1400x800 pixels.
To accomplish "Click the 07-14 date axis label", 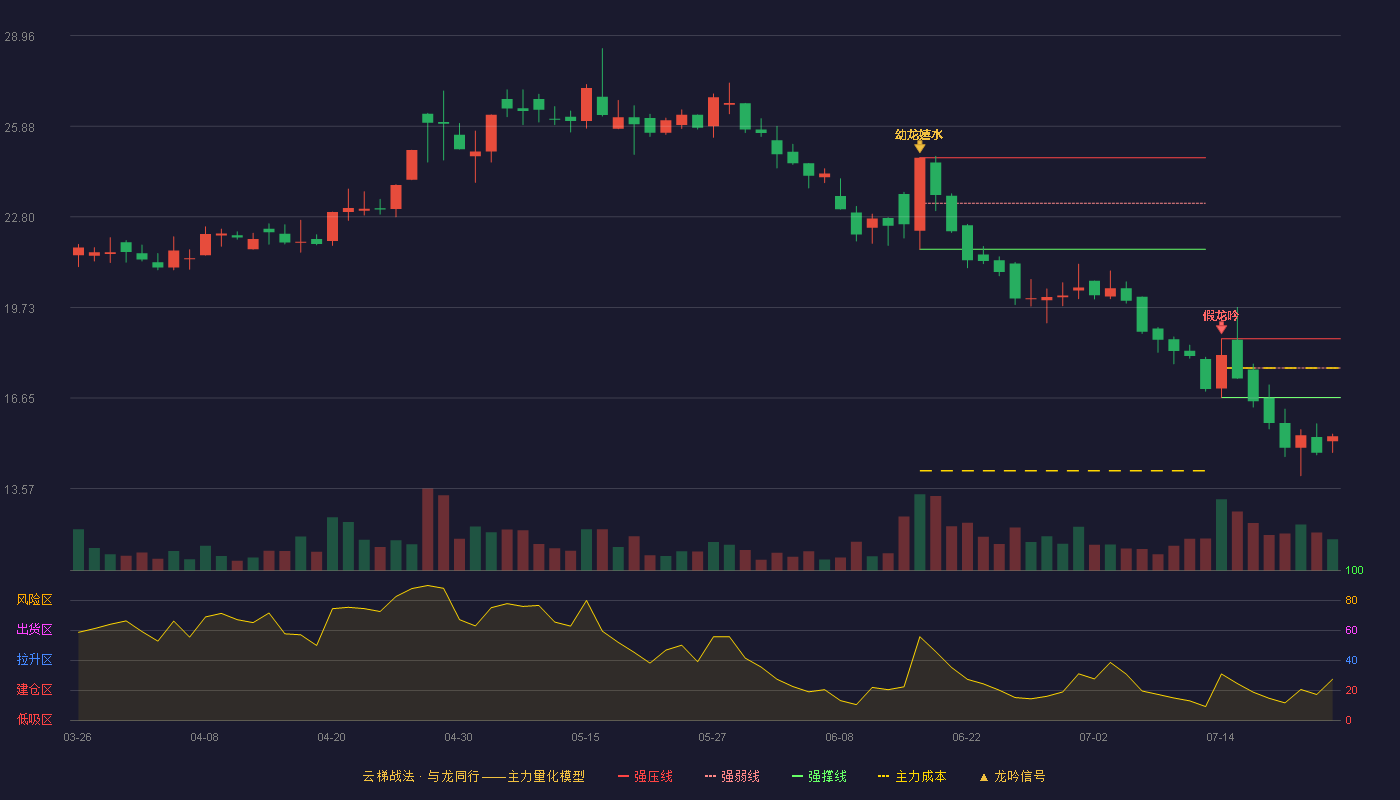I will [x=1220, y=737].
